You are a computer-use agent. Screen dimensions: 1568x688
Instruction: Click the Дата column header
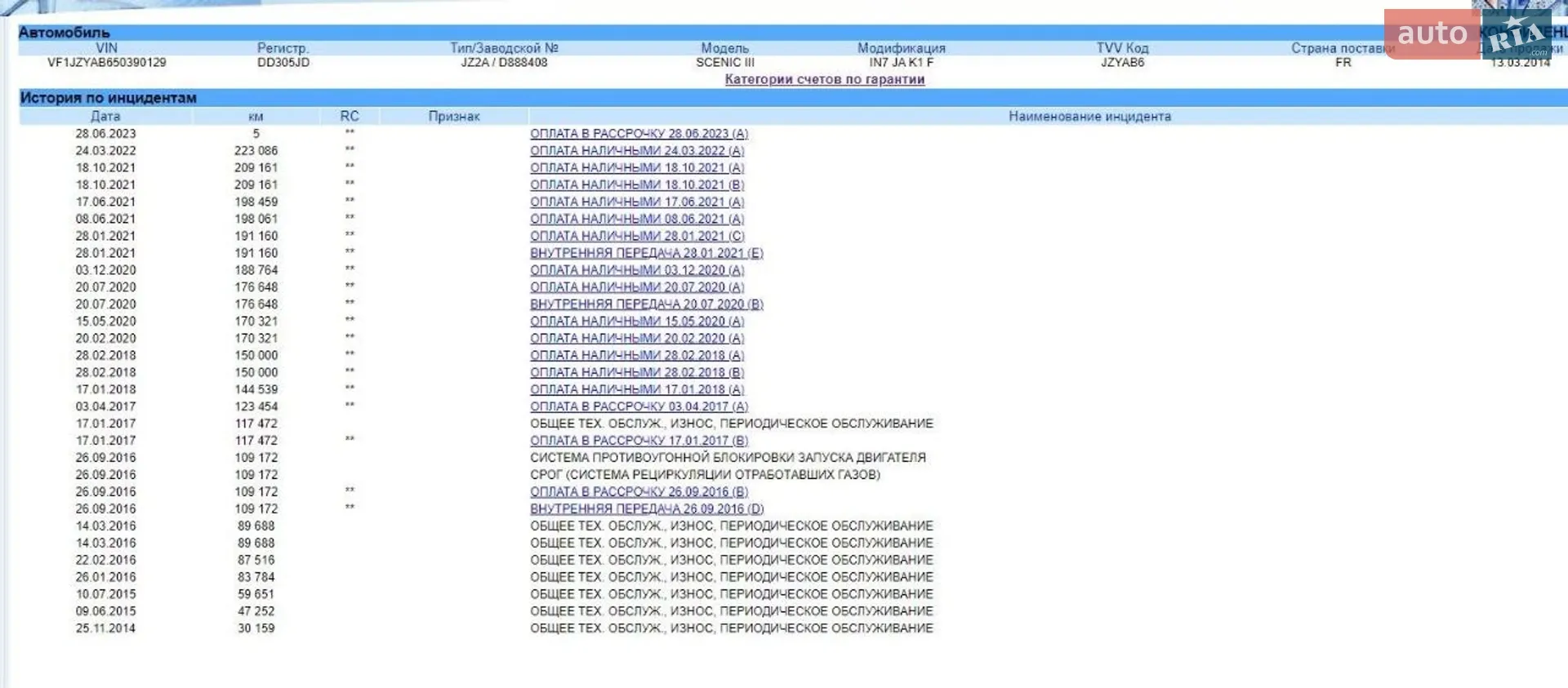click(105, 117)
